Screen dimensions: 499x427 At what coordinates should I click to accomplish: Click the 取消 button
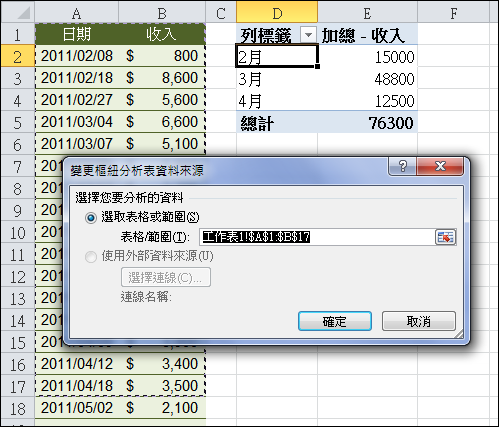click(419, 321)
